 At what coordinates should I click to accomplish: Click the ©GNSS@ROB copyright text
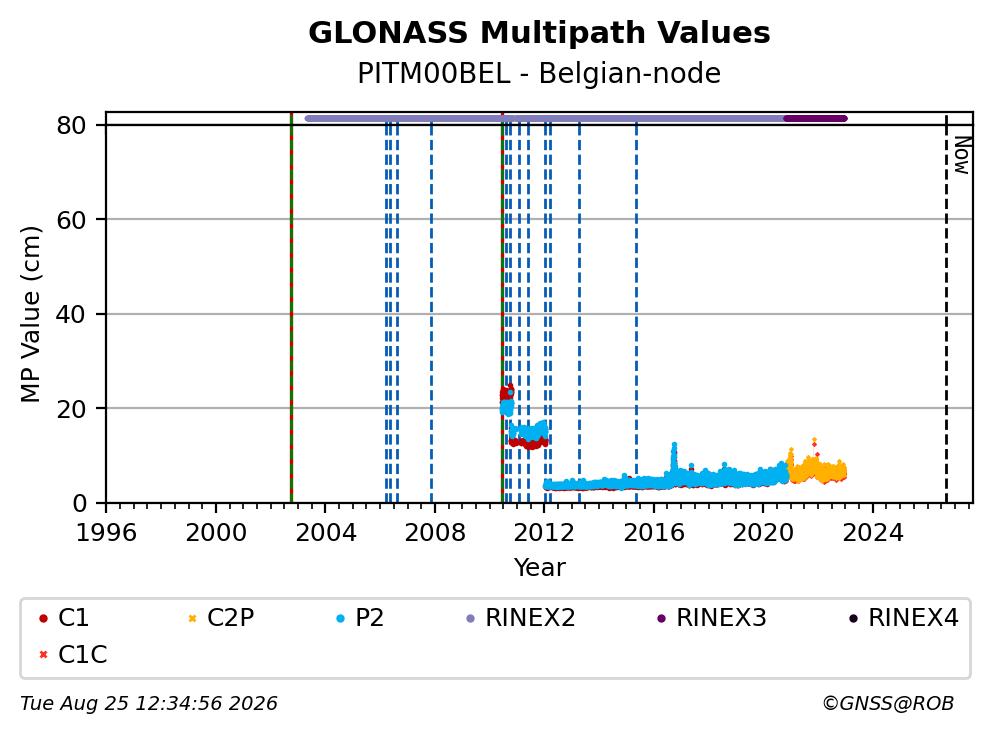pyautogui.click(x=888, y=704)
